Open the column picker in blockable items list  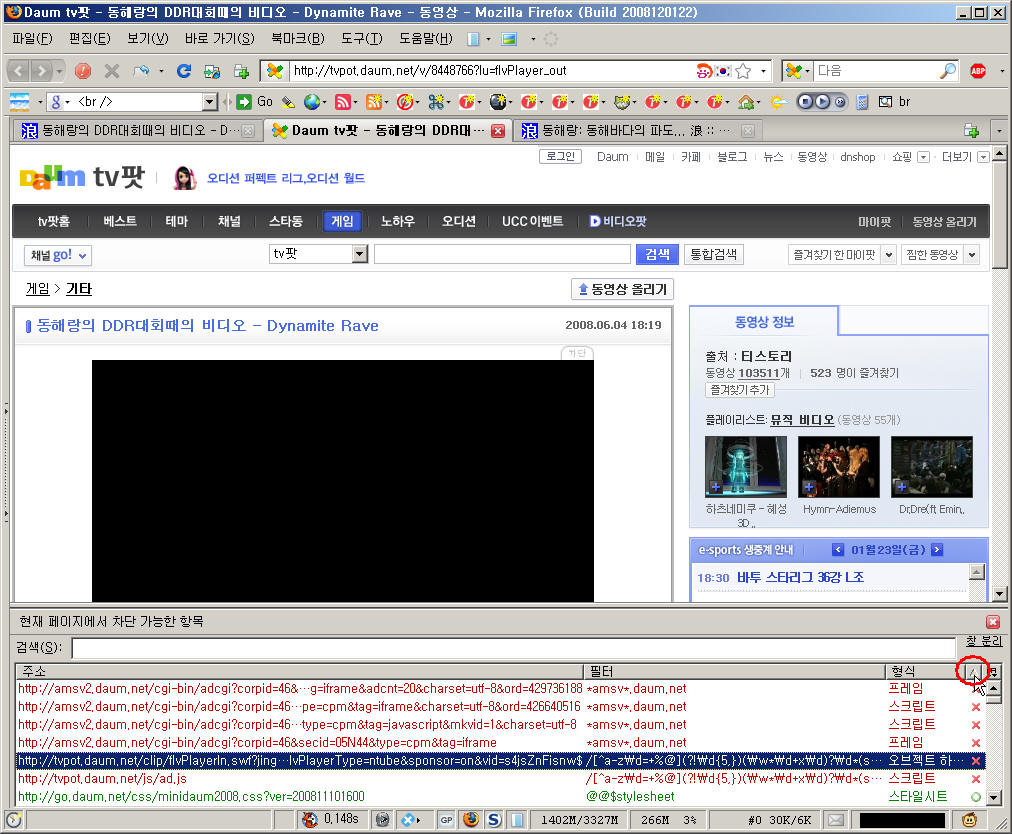(994, 672)
